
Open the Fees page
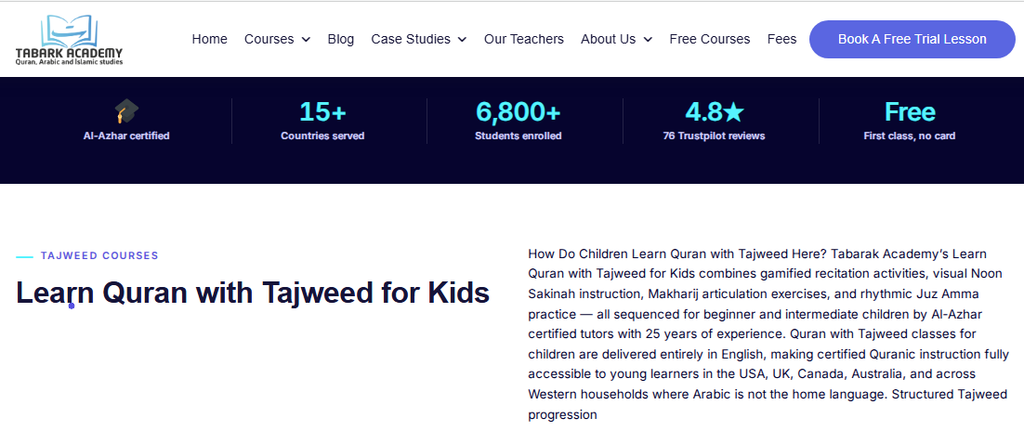(782, 39)
